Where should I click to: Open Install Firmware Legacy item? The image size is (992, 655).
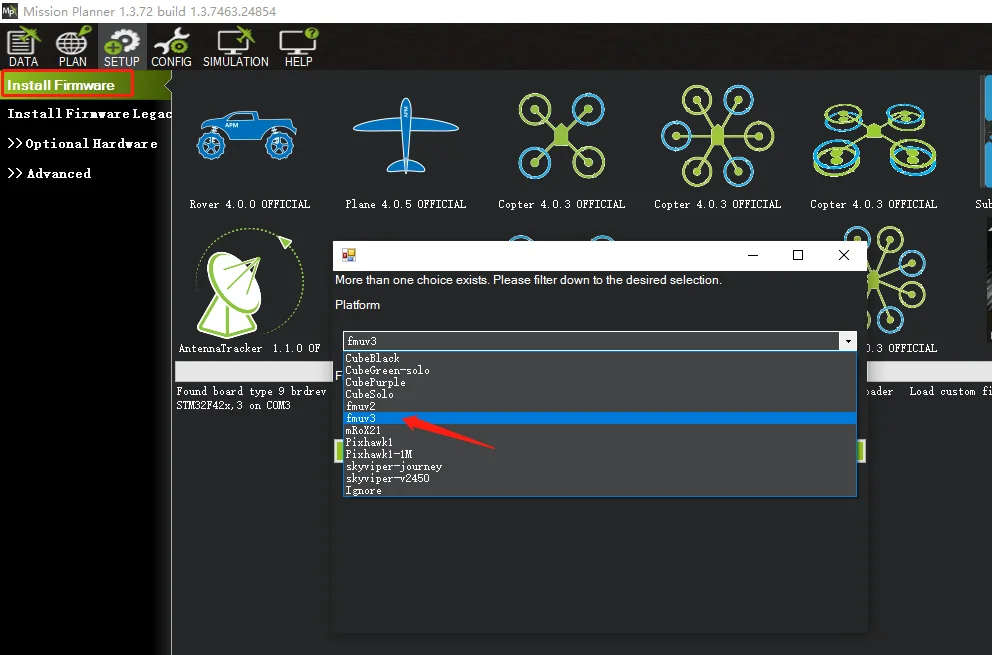[x=89, y=113]
